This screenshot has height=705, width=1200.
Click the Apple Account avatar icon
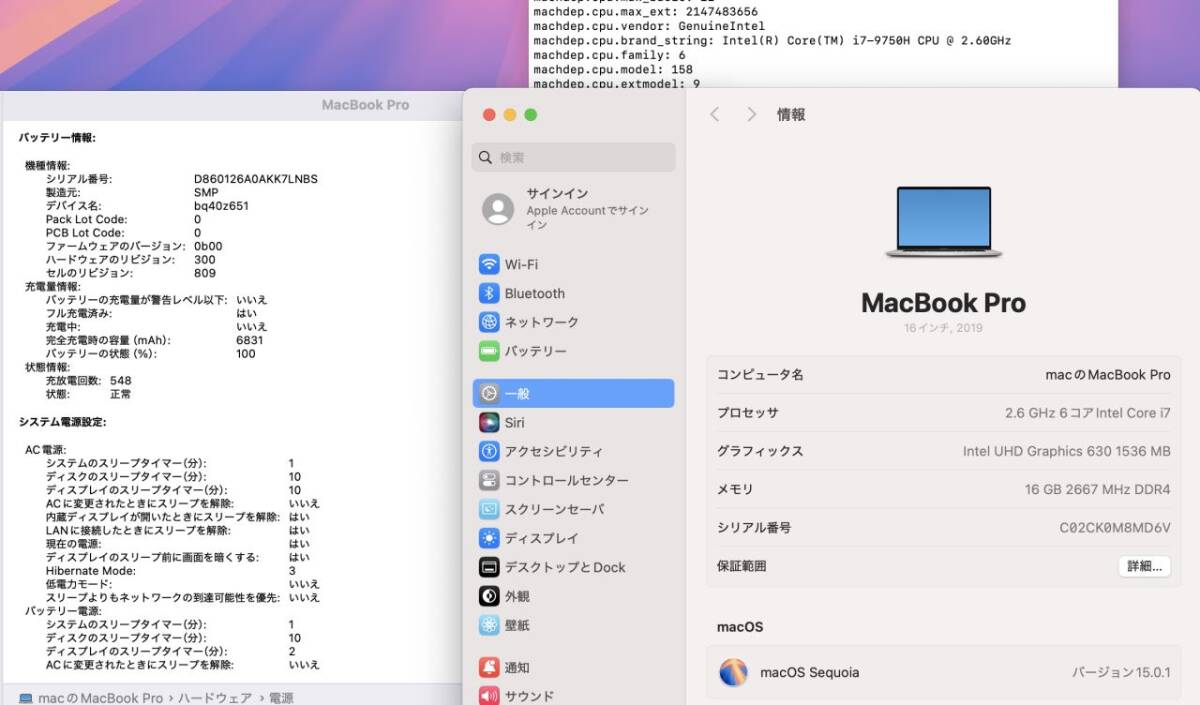(x=498, y=210)
